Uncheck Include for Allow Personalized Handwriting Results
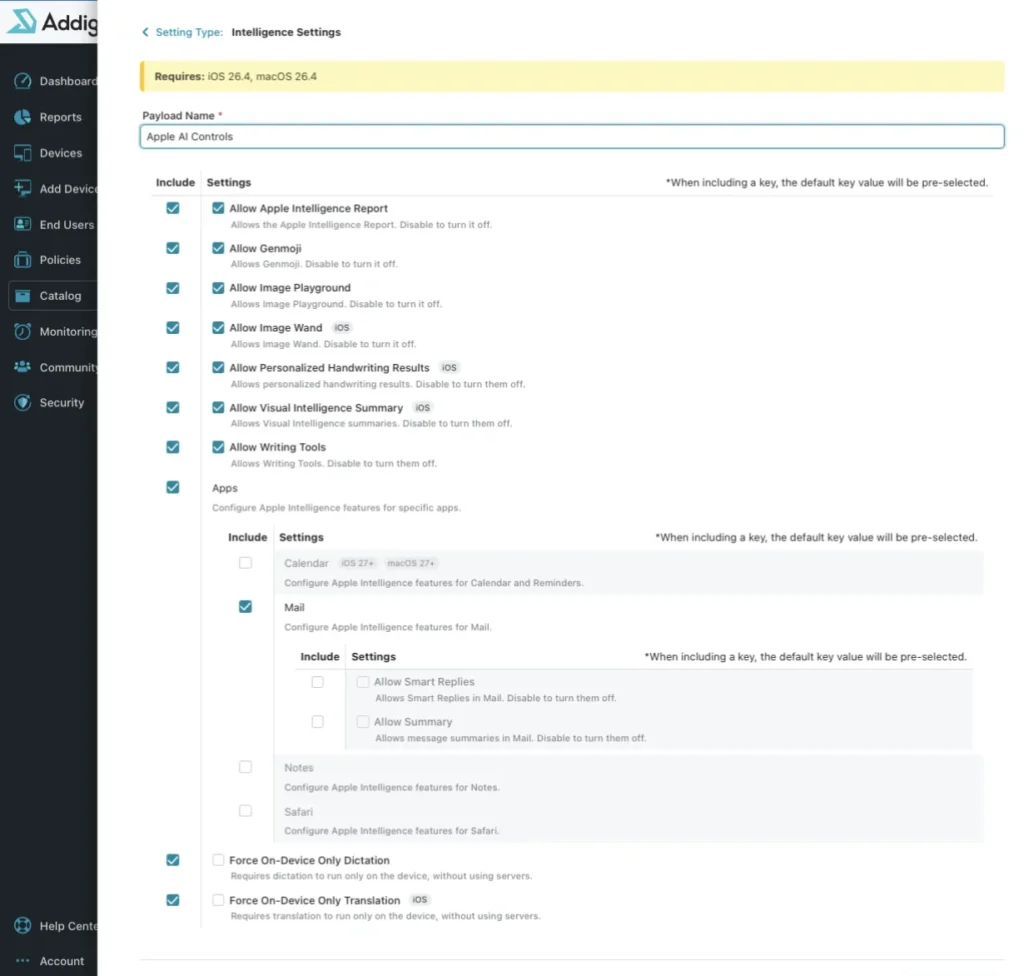 click(x=172, y=367)
